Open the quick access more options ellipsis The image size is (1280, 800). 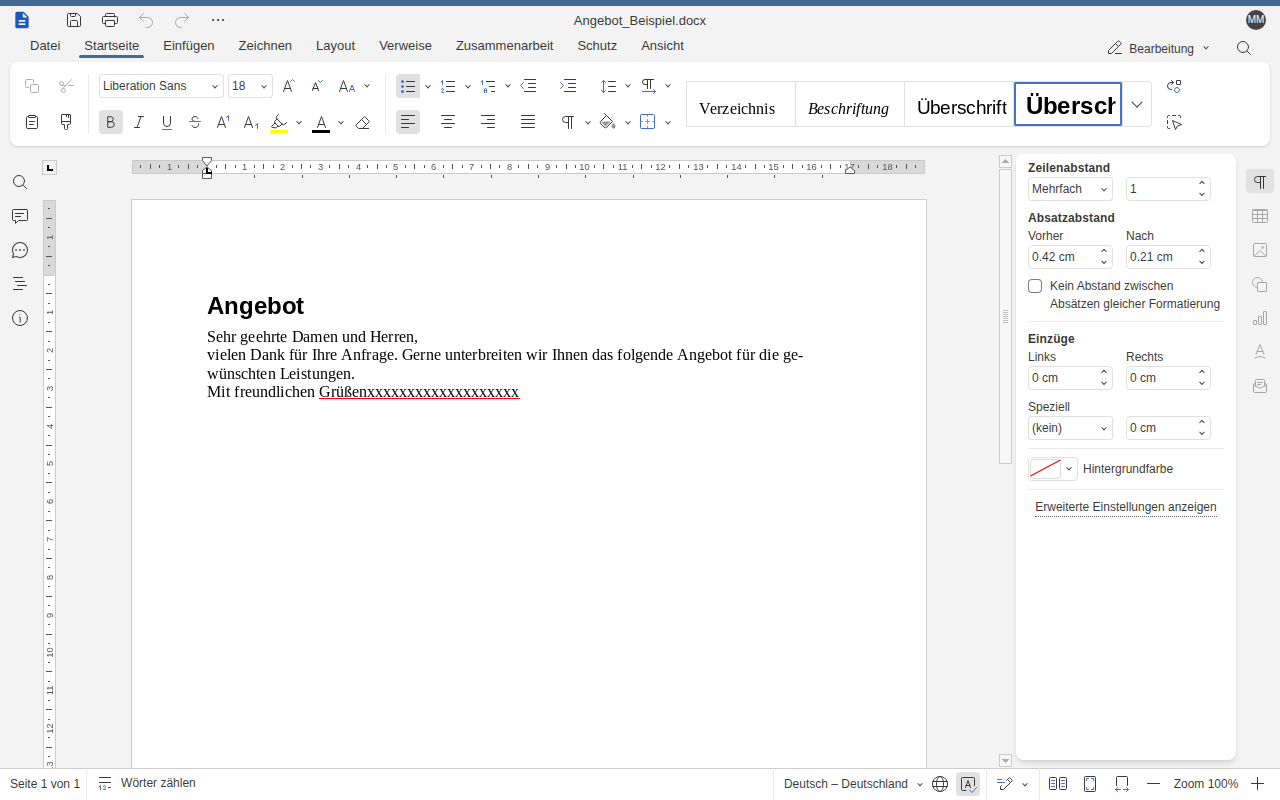point(218,20)
